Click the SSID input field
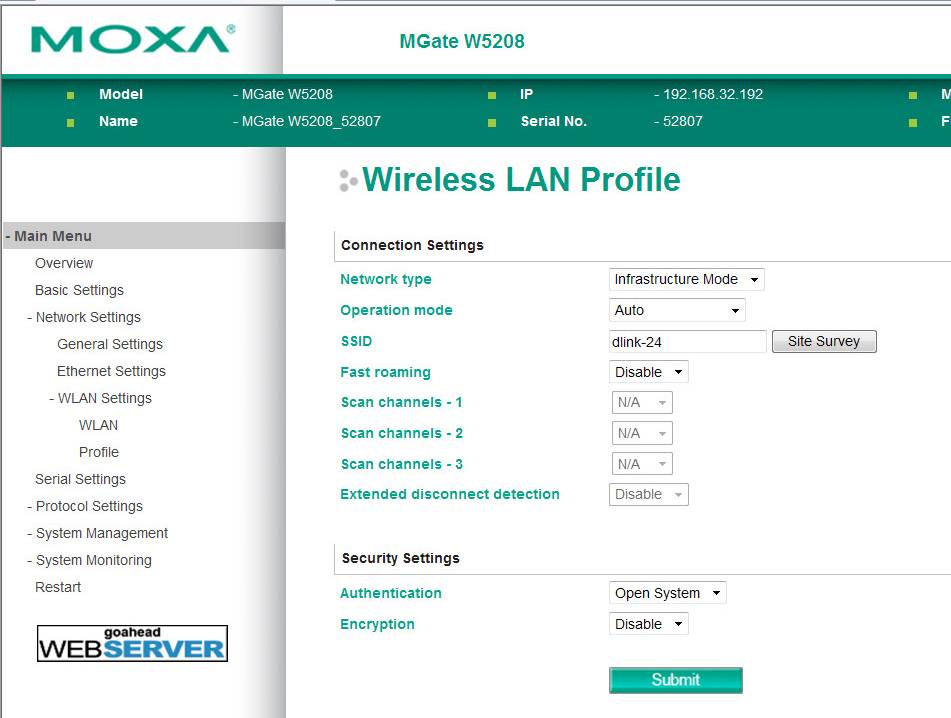Image resolution: width=951 pixels, height=718 pixels. coord(687,341)
